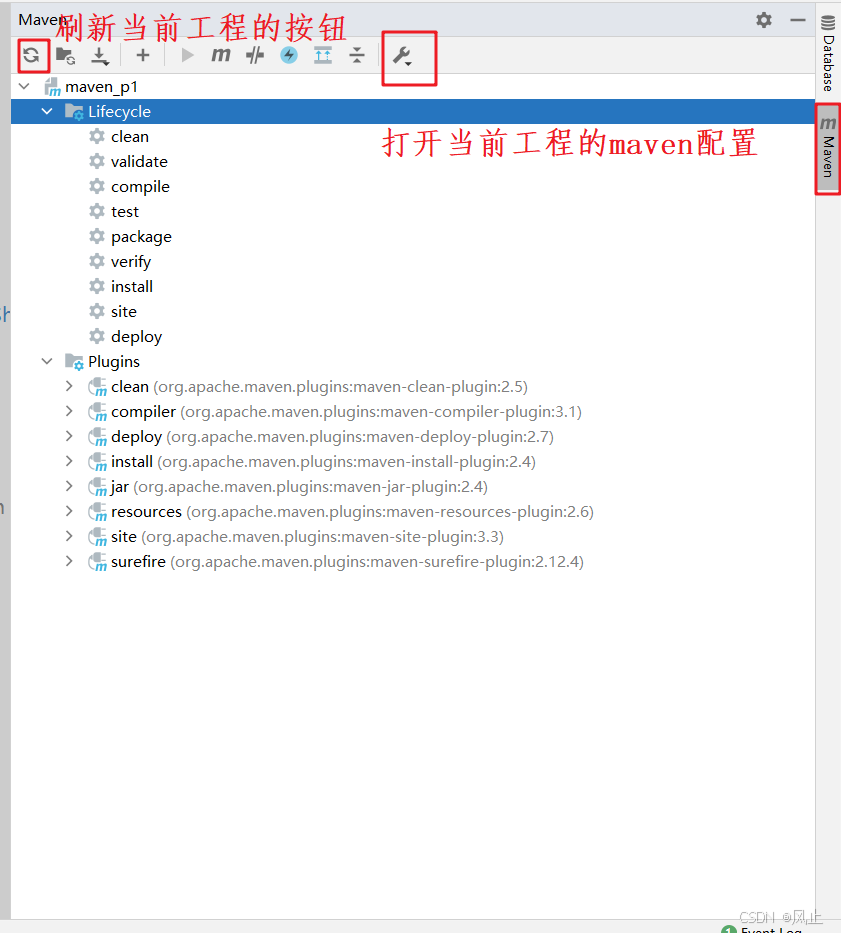Click Expand All toolbar icon

pos(323,55)
